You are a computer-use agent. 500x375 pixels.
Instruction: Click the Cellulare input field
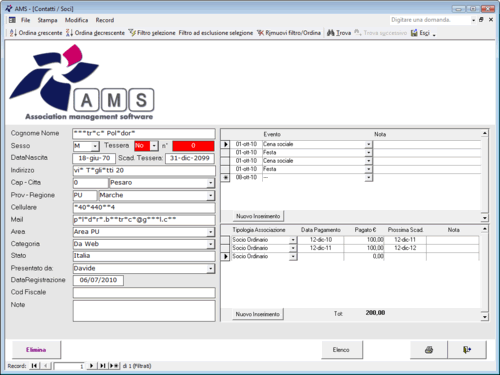point(144,207)
